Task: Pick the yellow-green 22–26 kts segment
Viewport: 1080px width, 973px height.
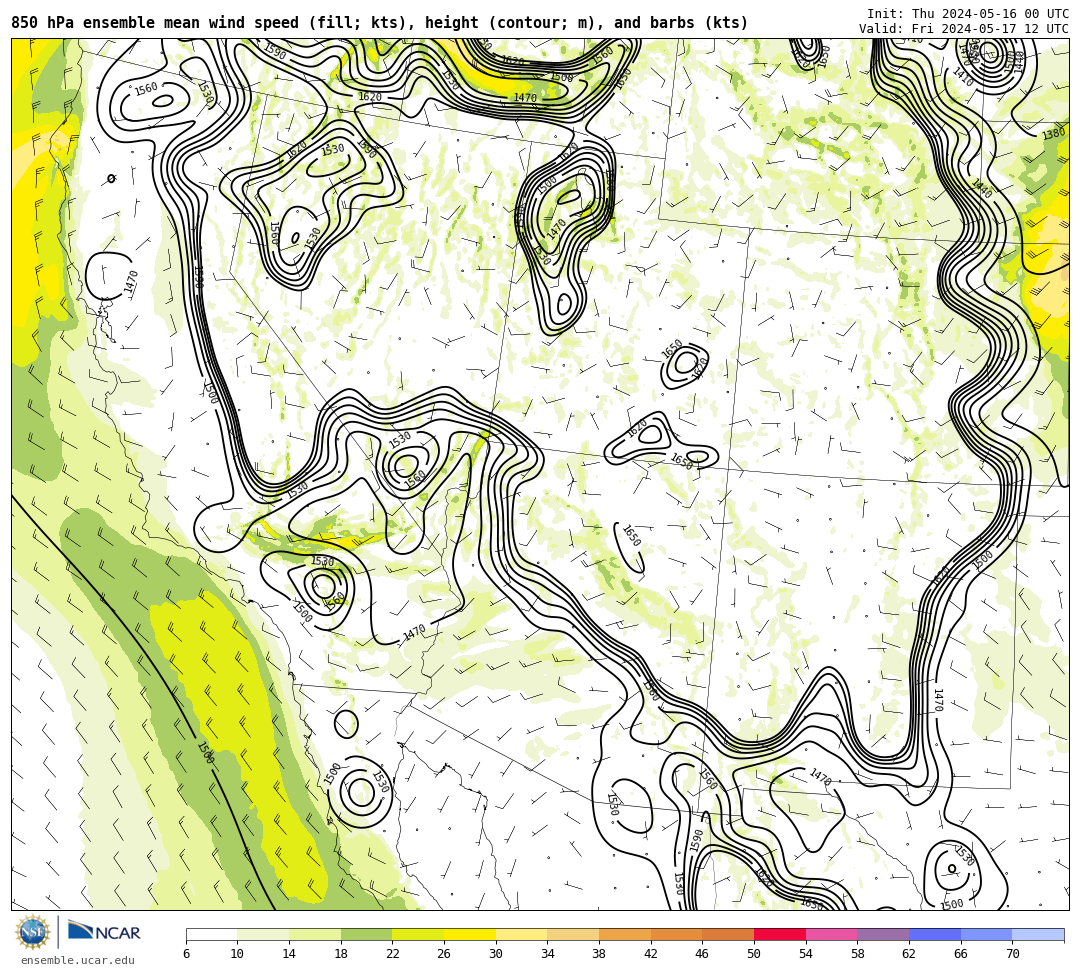Action: [418, 934]
